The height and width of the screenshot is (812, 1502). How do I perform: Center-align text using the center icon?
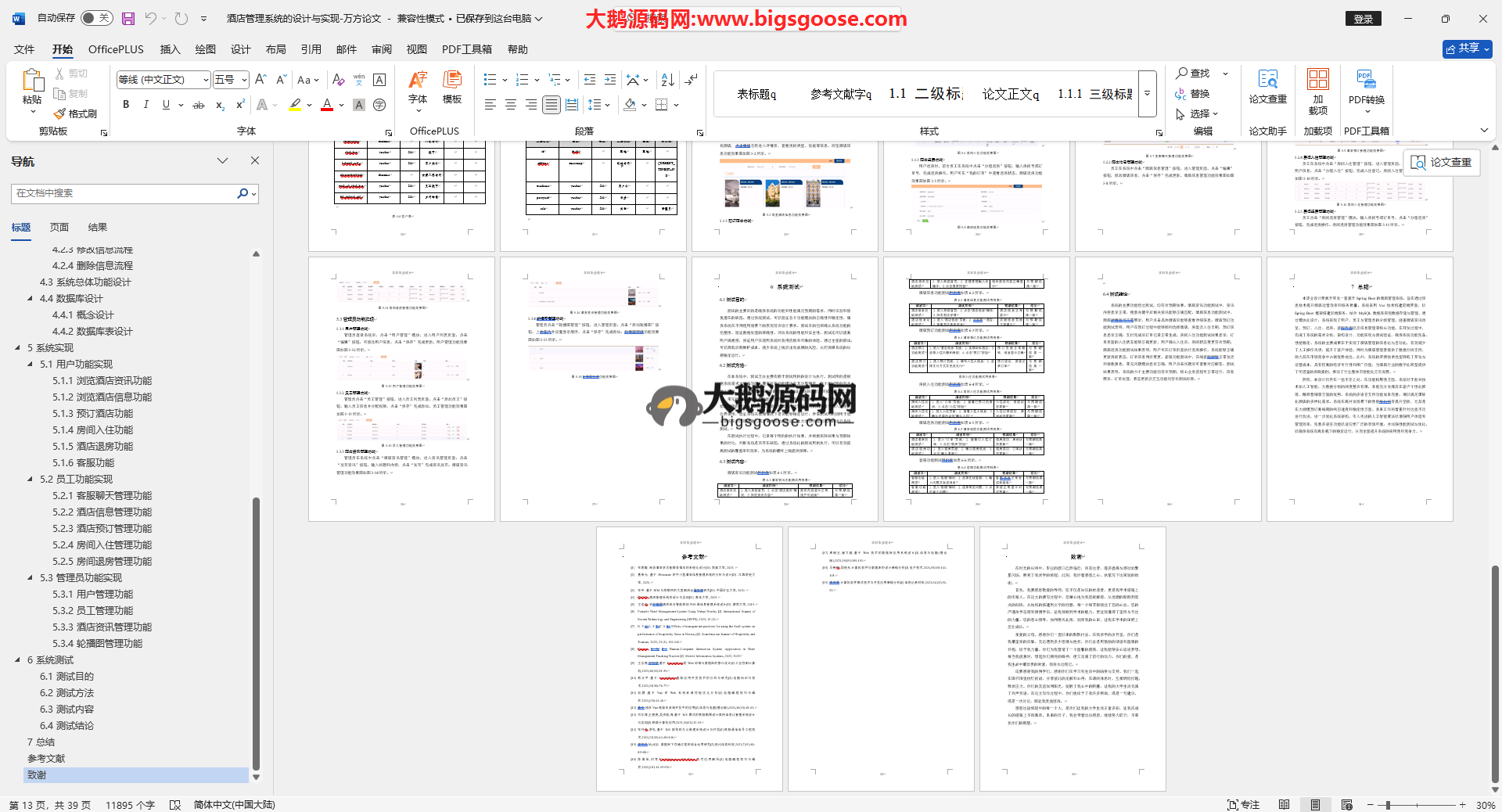point(511,105)
